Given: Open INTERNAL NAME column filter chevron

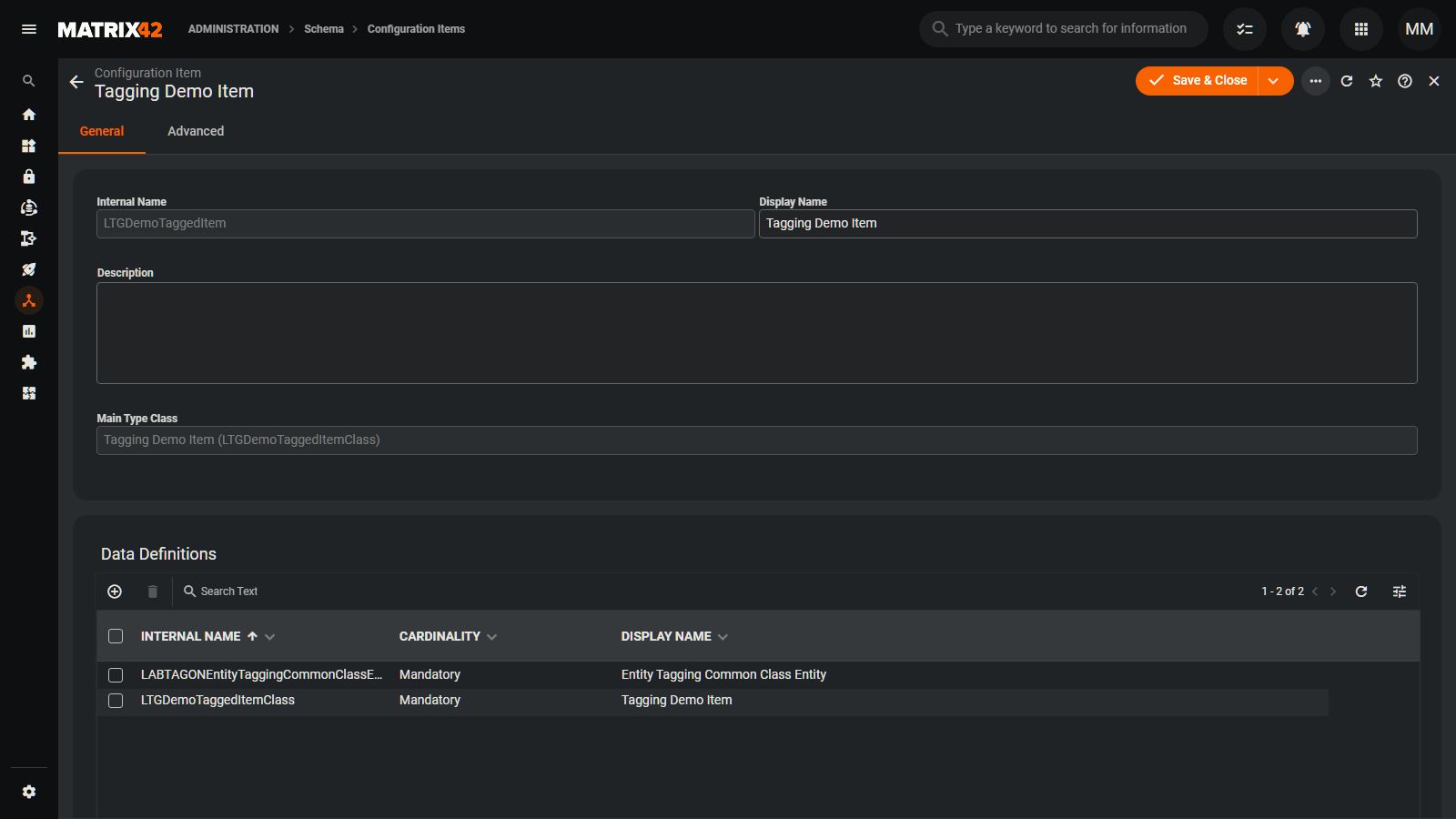Looking at the screenshot, I should coord(270,637).
